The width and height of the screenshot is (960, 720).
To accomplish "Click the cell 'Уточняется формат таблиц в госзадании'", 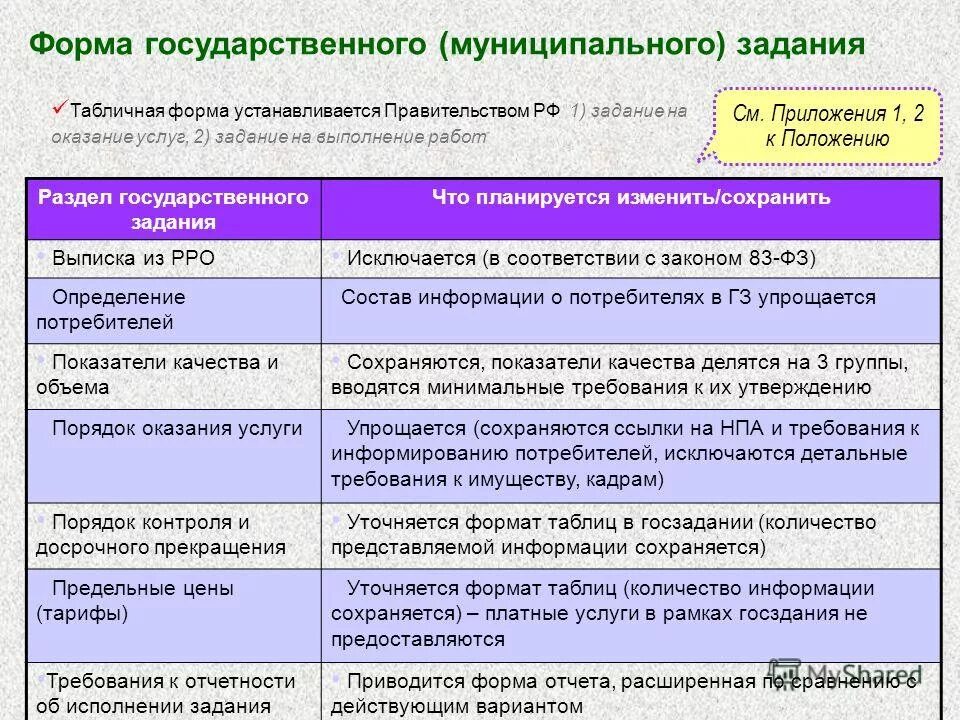I will click(x=631, y=536).
